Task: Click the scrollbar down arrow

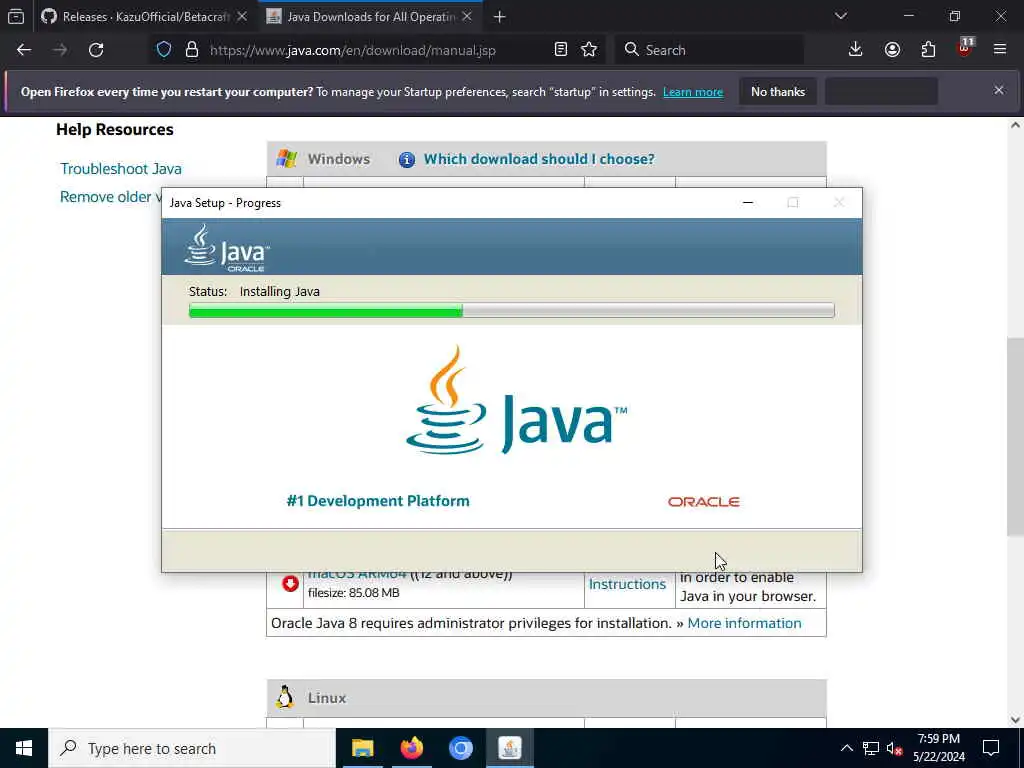Action: click(1016, 720)
